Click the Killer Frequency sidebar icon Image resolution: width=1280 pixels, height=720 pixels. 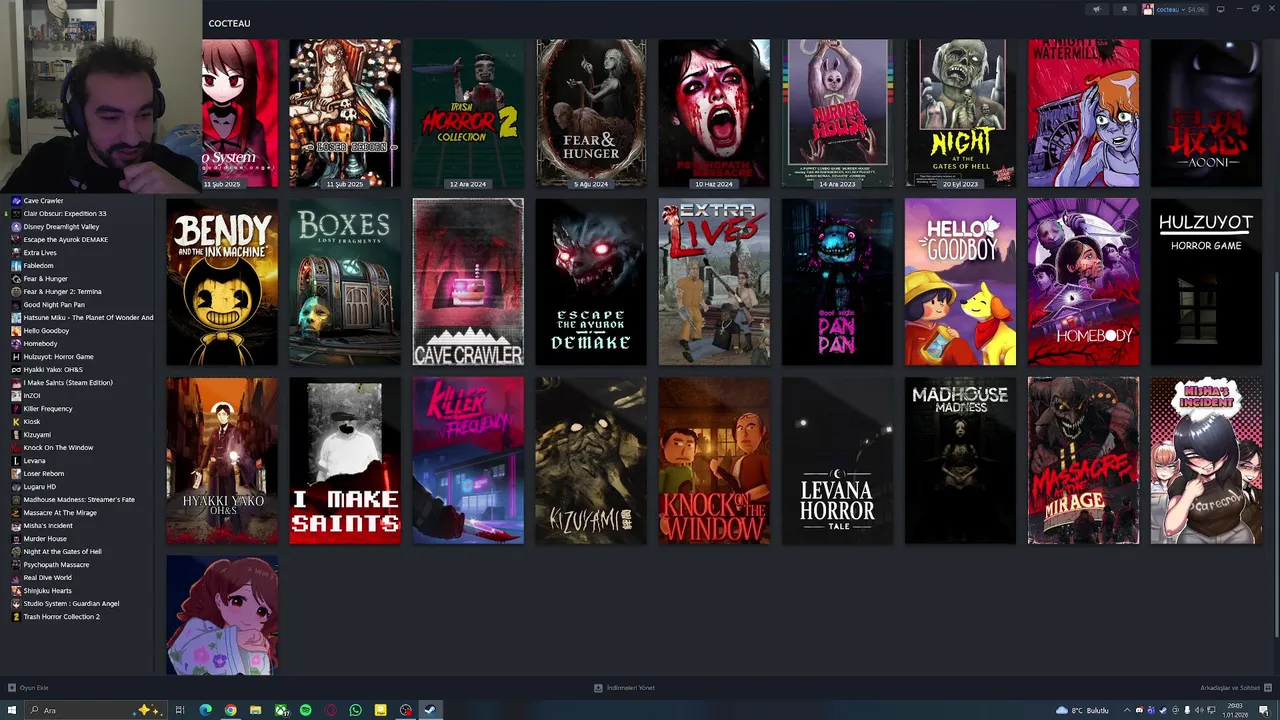[x=16, y=408]
